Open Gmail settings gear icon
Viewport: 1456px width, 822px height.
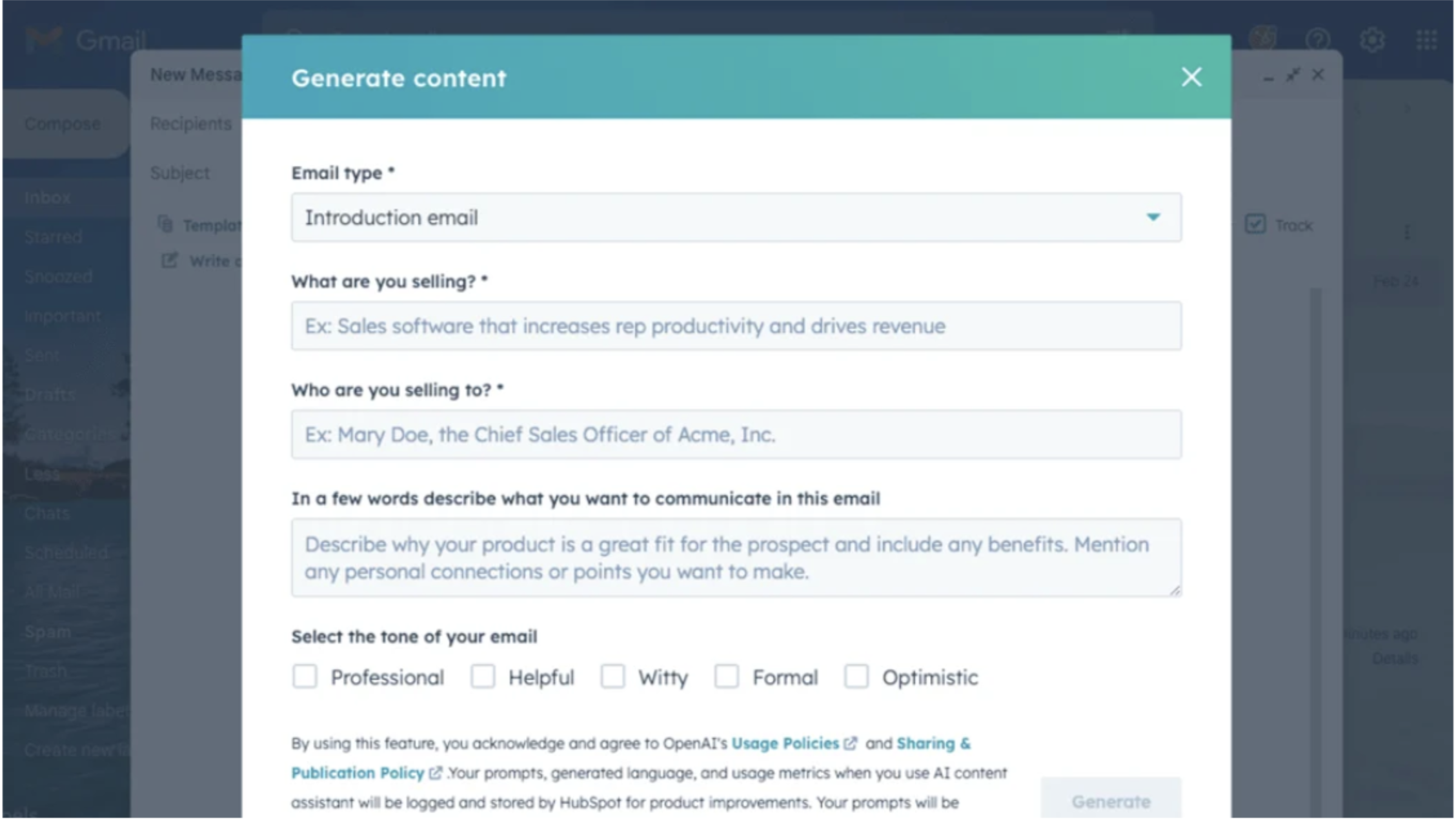tap(1372, 40)
